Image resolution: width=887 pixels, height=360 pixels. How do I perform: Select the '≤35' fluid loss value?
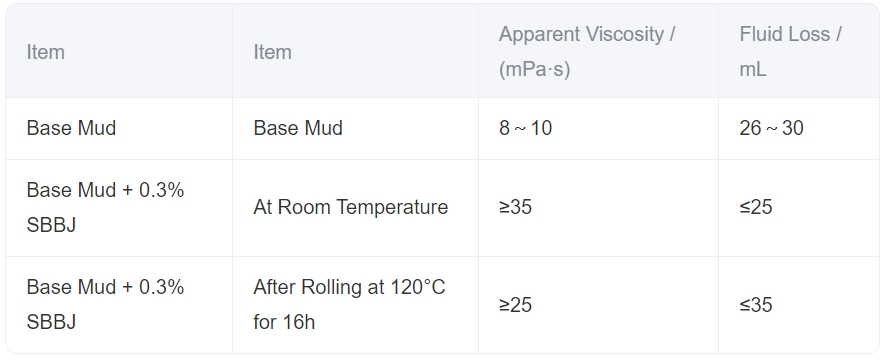(756, 305)
